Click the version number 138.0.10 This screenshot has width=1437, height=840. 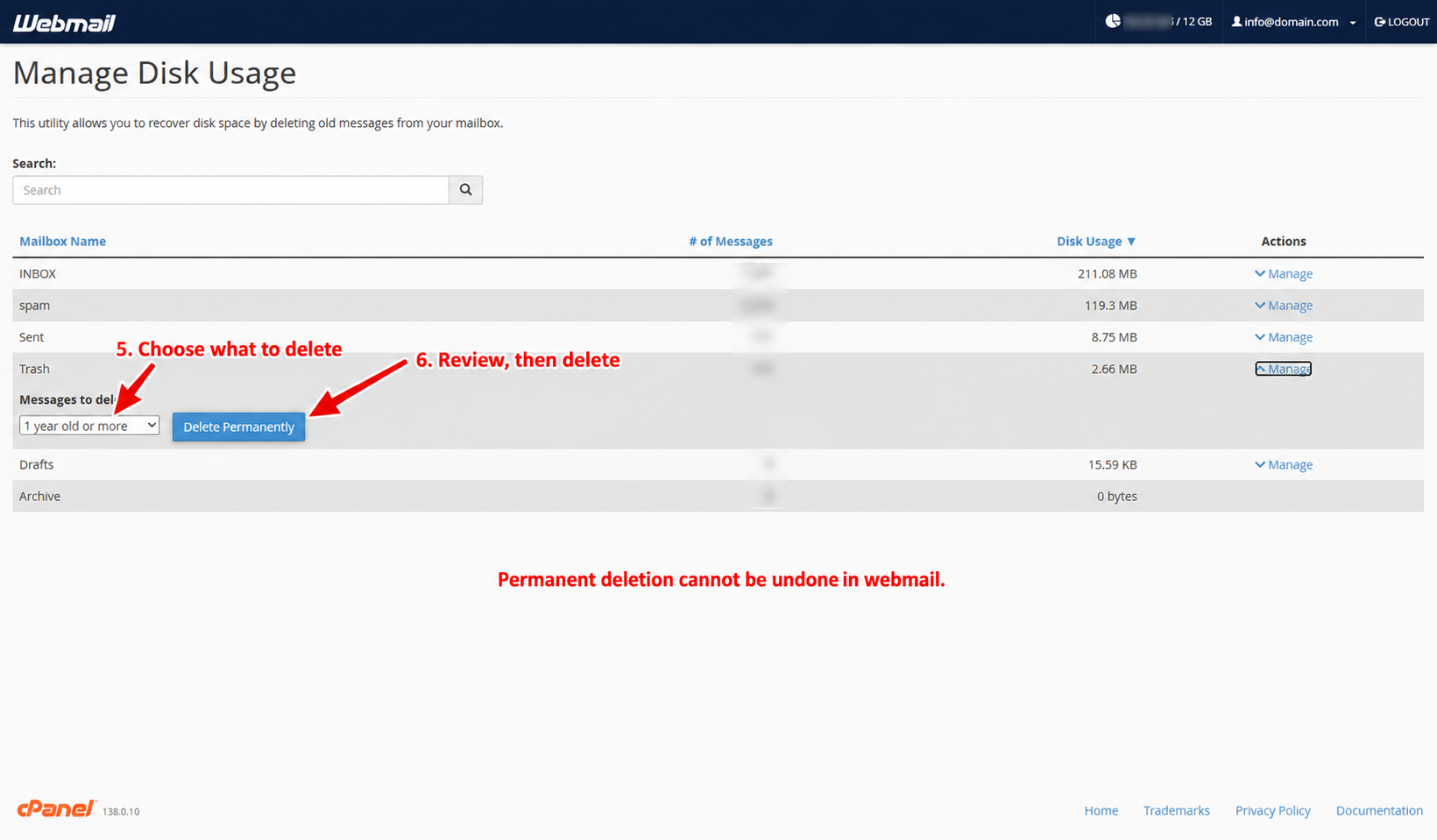pos(121,812)
